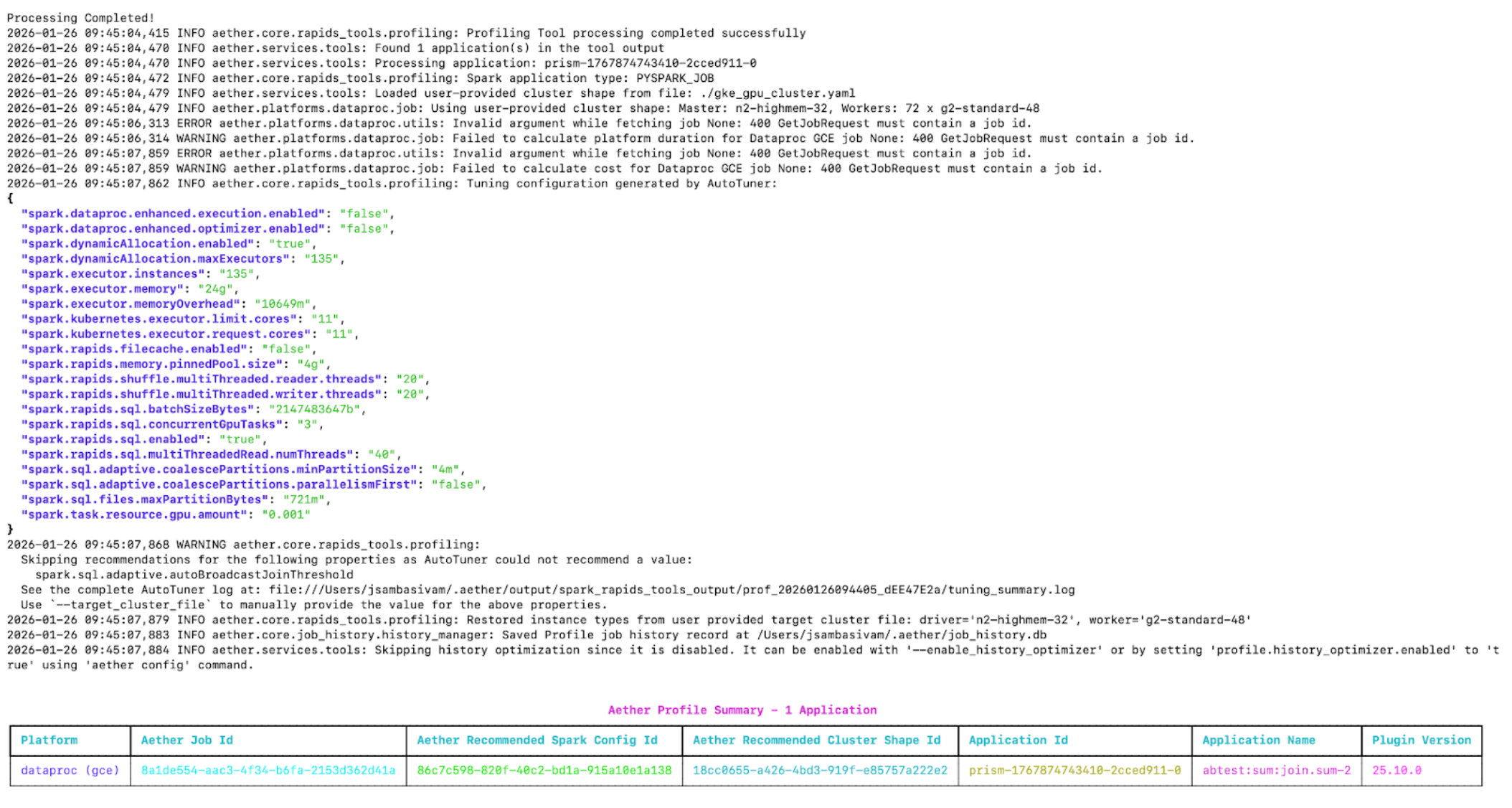
Task: Click the prism Application Id table cell
Action: click(1074, 770)
